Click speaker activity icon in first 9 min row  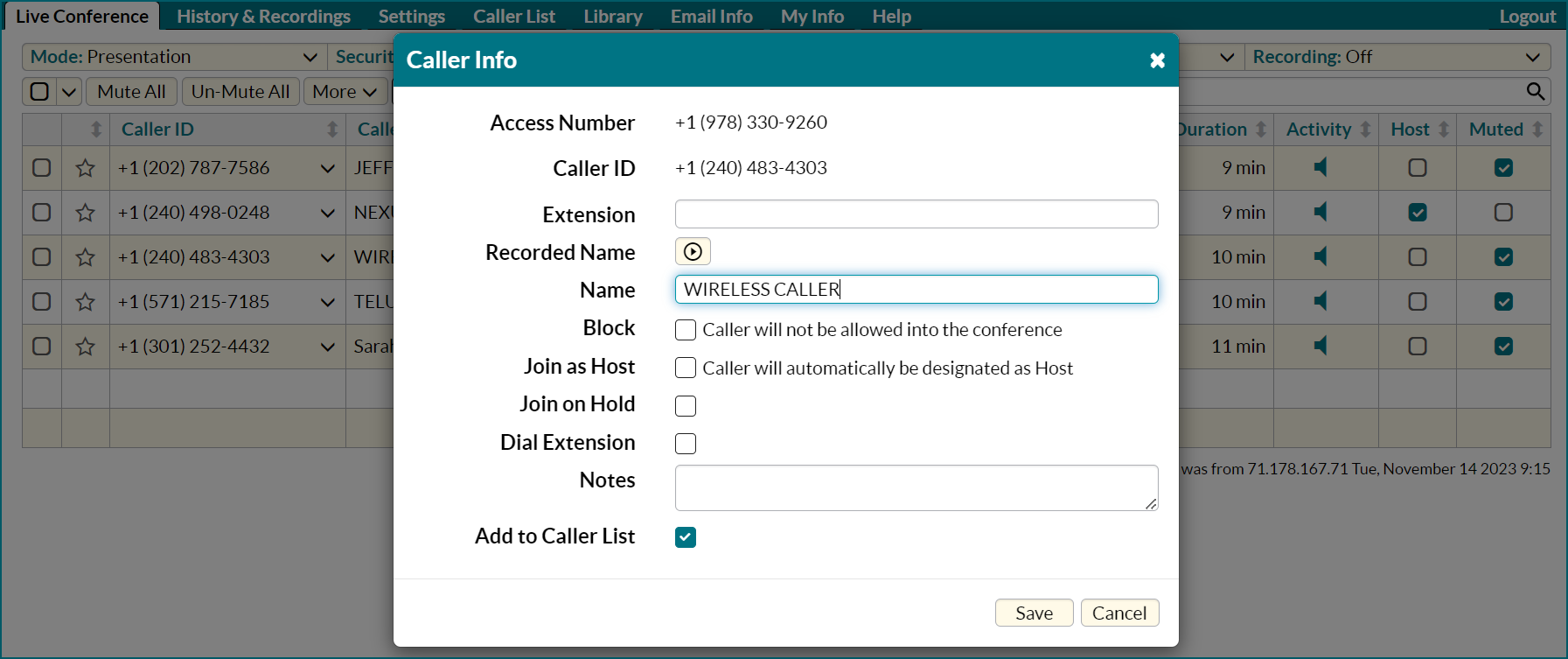coord(1321,167)
